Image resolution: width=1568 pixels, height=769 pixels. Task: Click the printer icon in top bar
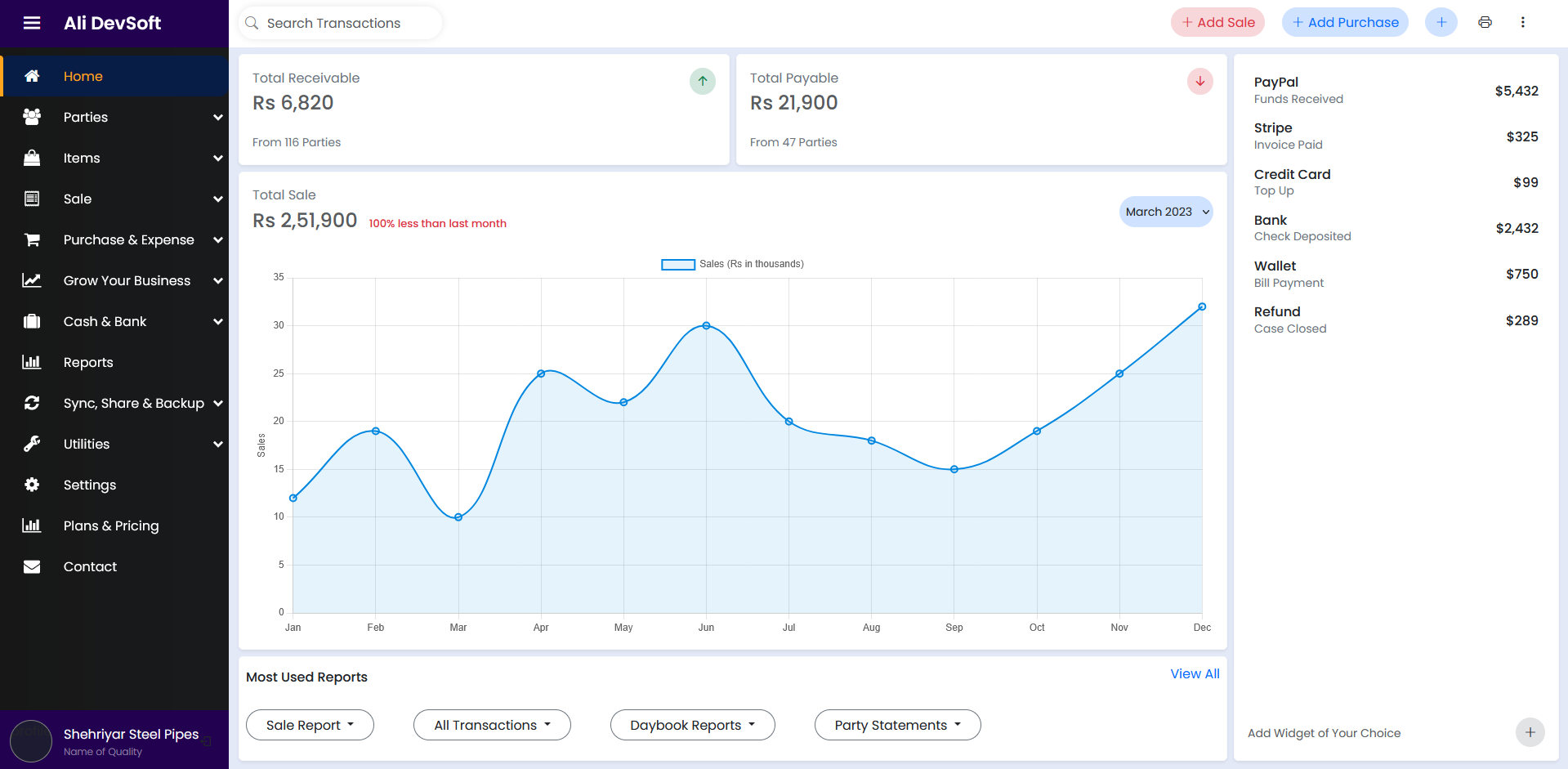tap(1485, 22)
